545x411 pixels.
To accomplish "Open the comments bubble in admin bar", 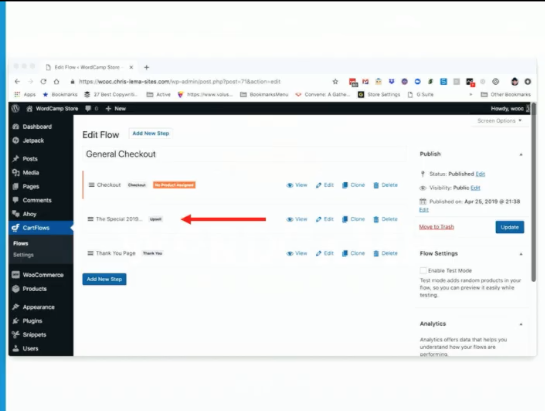I will tap(92, 108).
